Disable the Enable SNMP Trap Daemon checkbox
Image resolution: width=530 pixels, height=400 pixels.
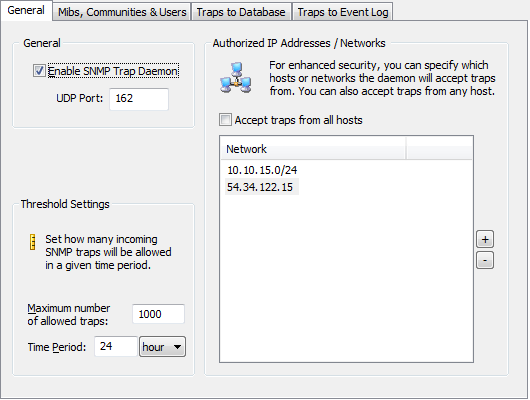[x=39, y=71]
